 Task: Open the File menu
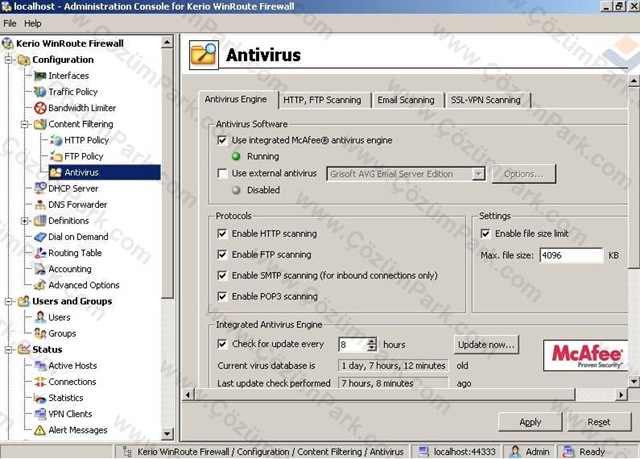9,24
